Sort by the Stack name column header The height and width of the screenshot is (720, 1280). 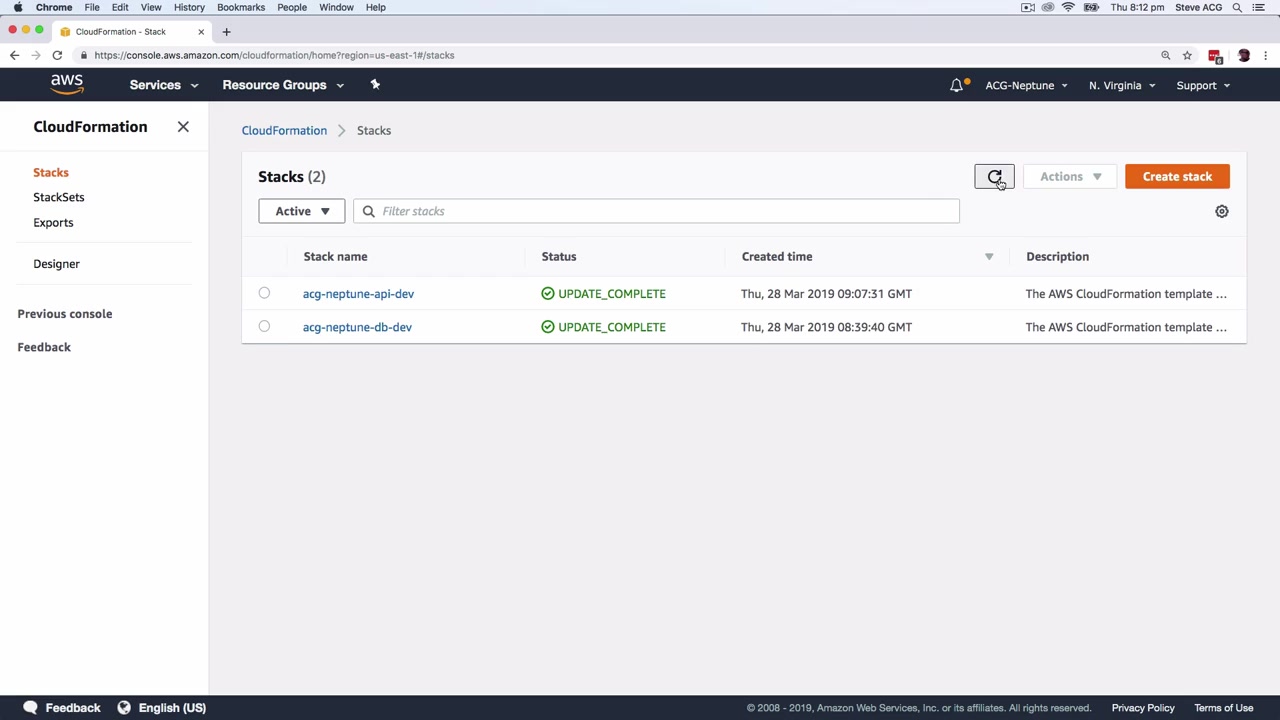335,257
